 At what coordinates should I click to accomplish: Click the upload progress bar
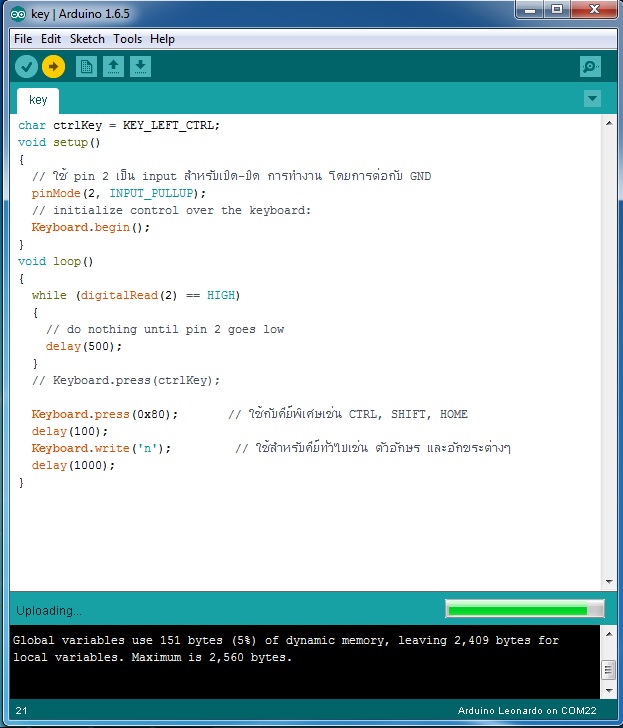(525, 609)
